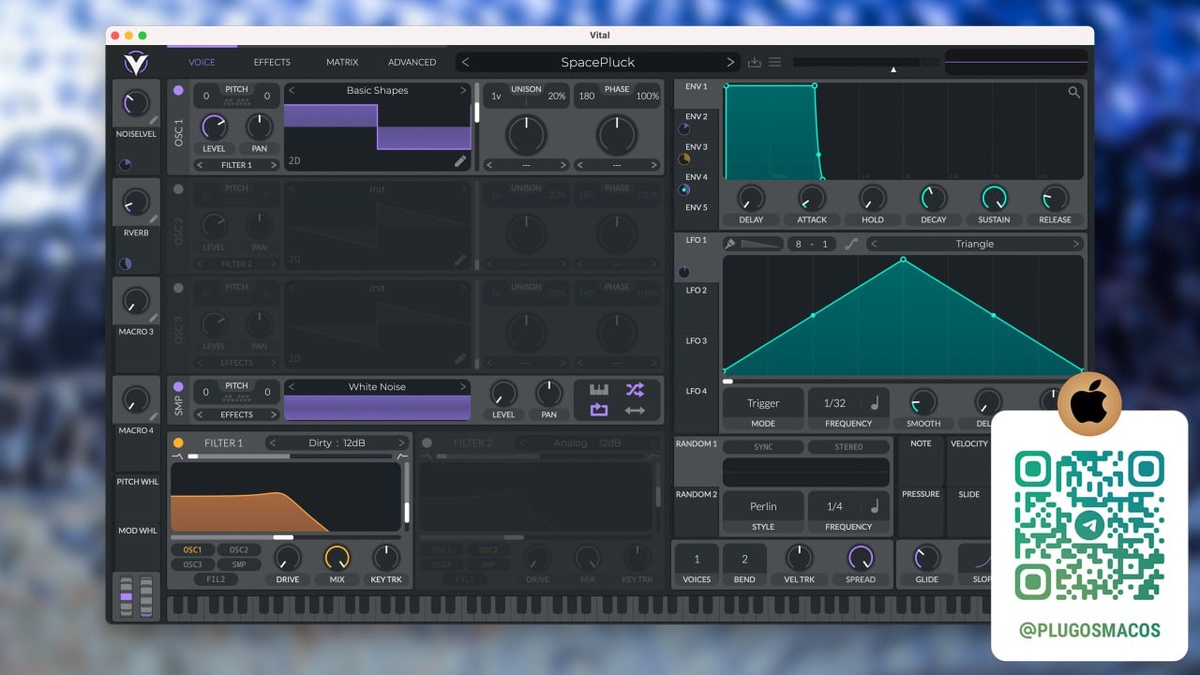Screen dimensions: 1200x675
Task: Select next LFO shape after Triangle
Action: pos(1076,244)
